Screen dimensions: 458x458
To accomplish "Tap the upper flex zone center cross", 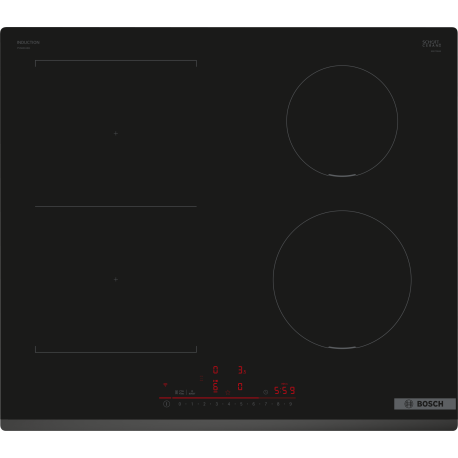I will (116, 133).
